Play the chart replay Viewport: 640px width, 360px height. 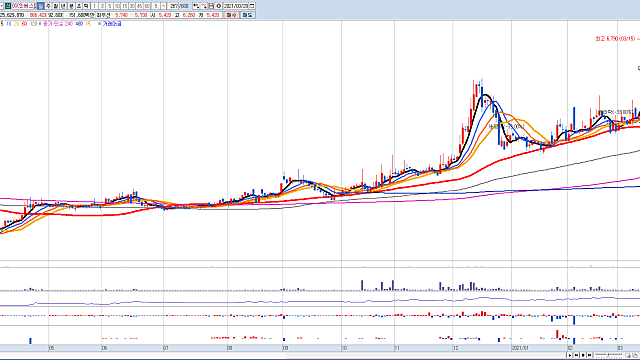tap(569, 356)
